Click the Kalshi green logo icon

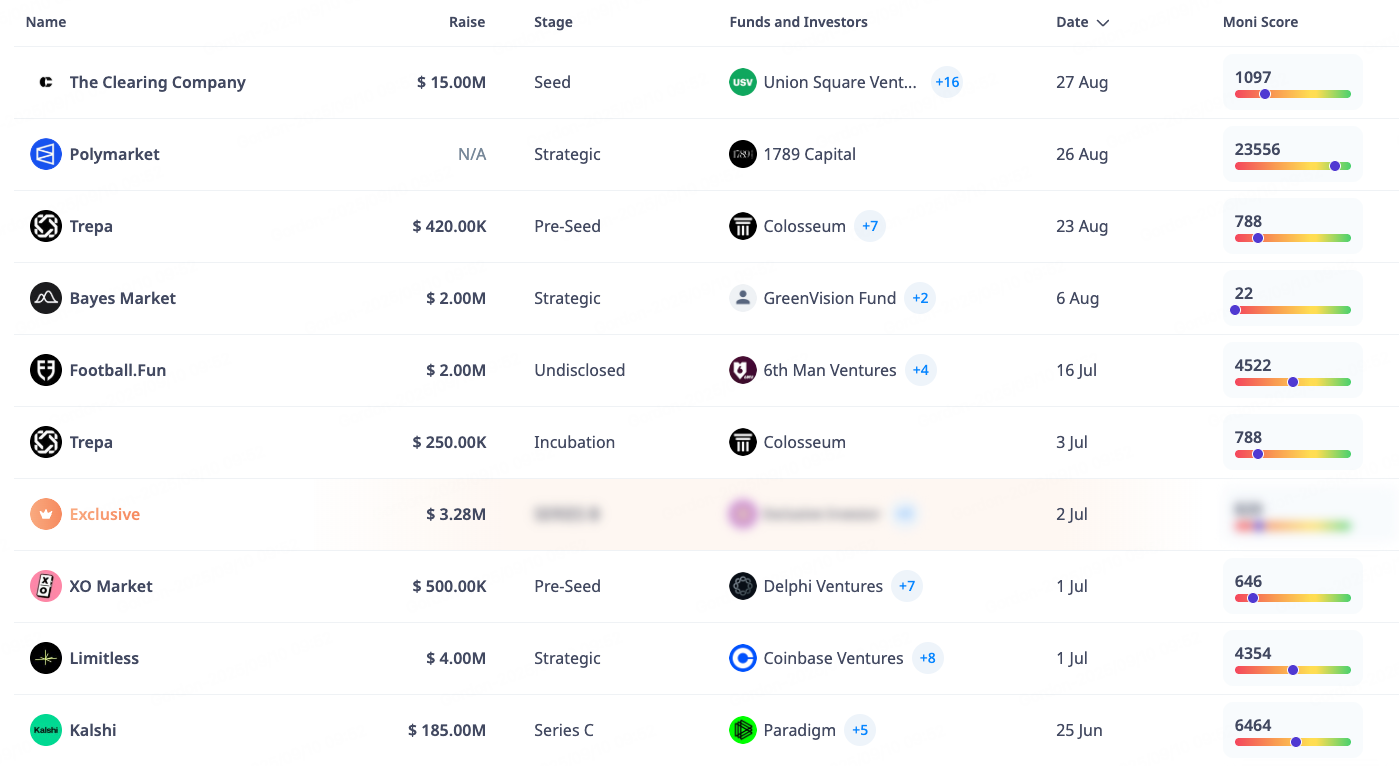46,730
